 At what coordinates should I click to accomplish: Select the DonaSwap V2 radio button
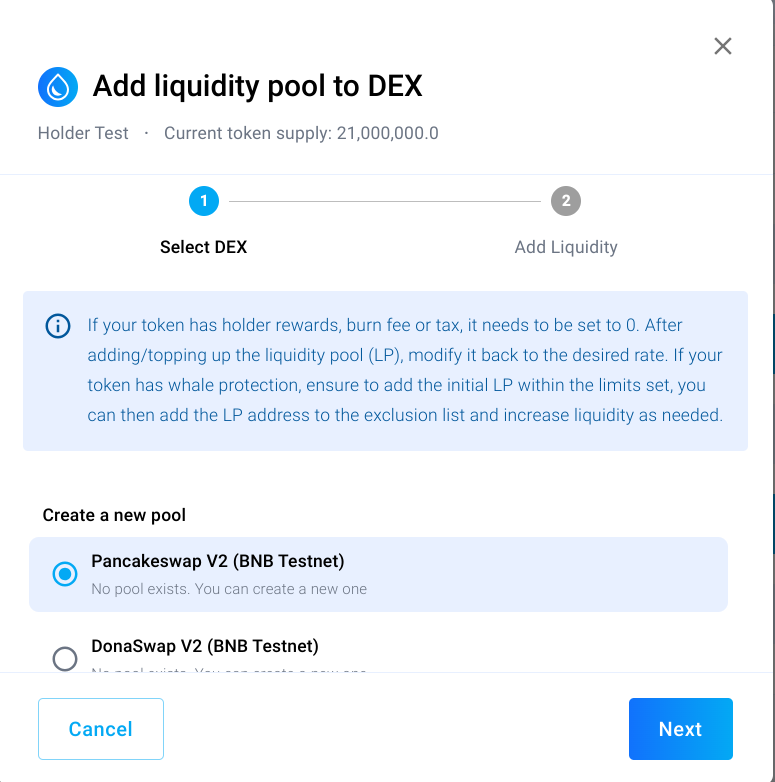pyautogui.click(x=65, y=659)
